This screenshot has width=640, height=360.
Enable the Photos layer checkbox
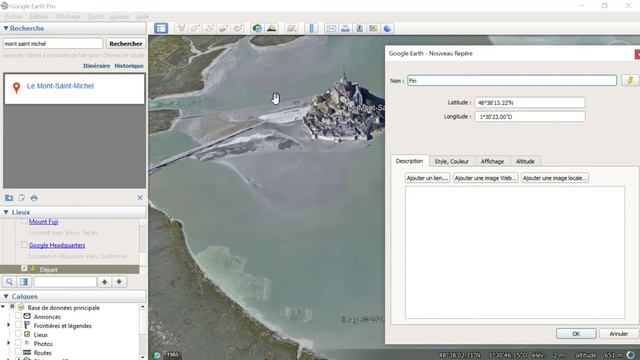tap(18, 343)
